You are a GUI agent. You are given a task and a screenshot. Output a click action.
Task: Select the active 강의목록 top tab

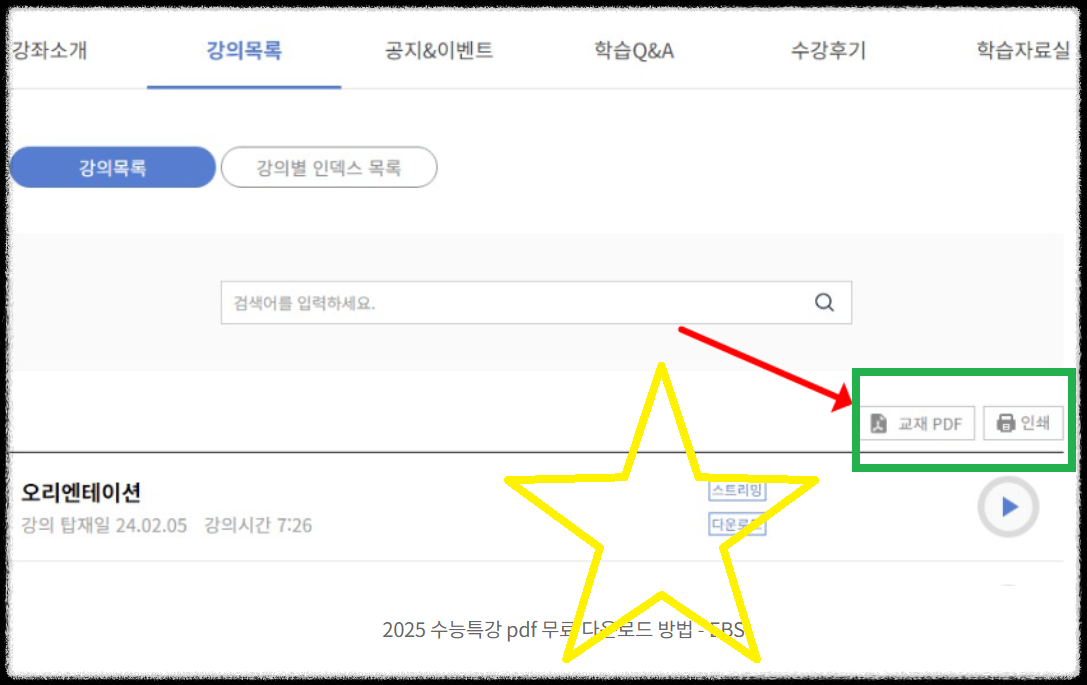[x=244, y=50]
